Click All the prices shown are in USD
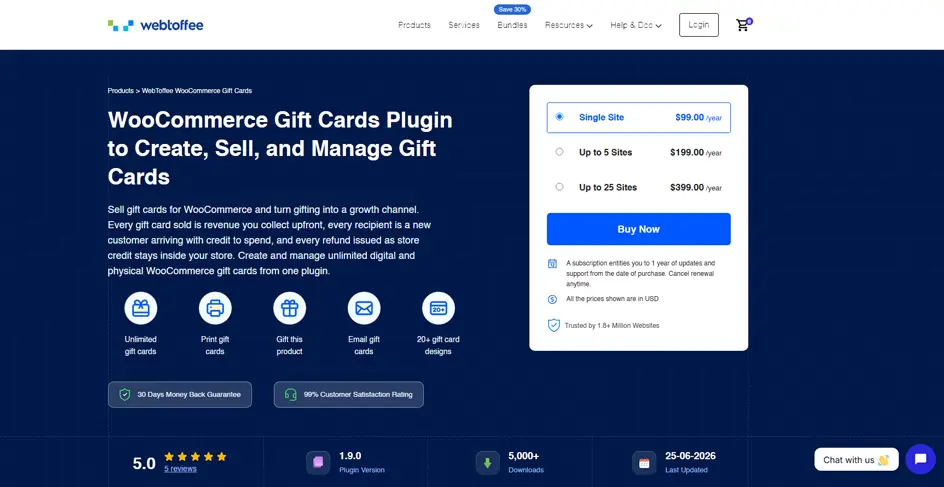The height and width of the screenshot is (487, 944). [x=612, y=299]
